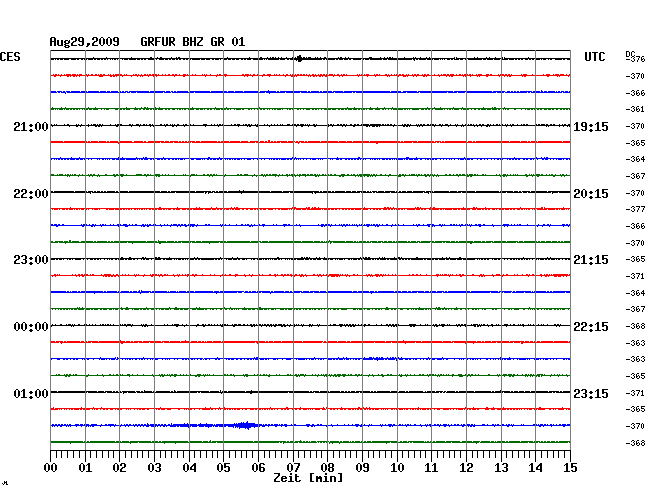Select the 01:00 local time label

[31, 393]
